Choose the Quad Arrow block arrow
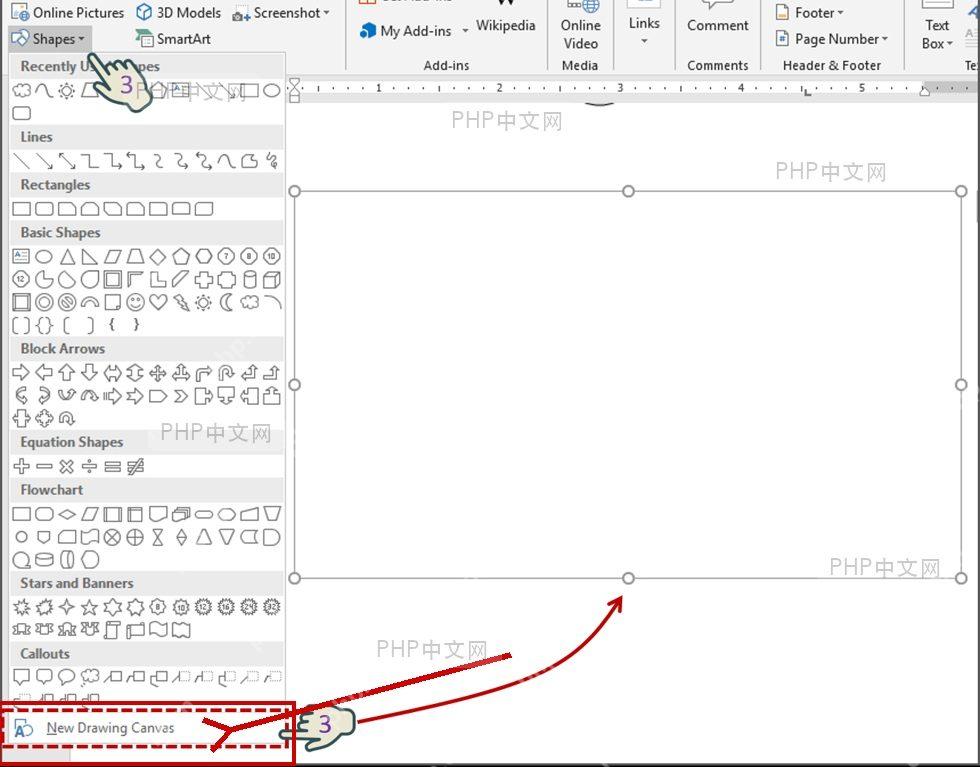Image resolution: width=980 pixels, height=767 pixels. 158,373
